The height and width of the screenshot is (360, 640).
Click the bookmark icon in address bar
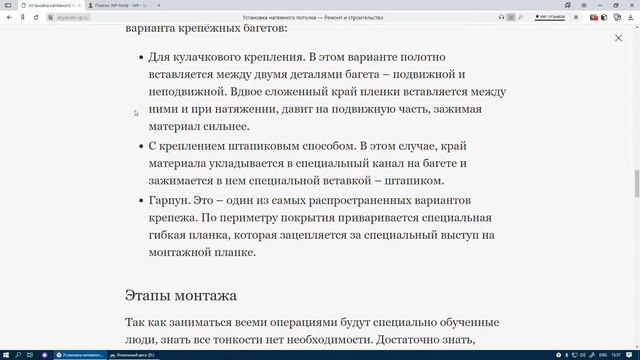(576, 18)
